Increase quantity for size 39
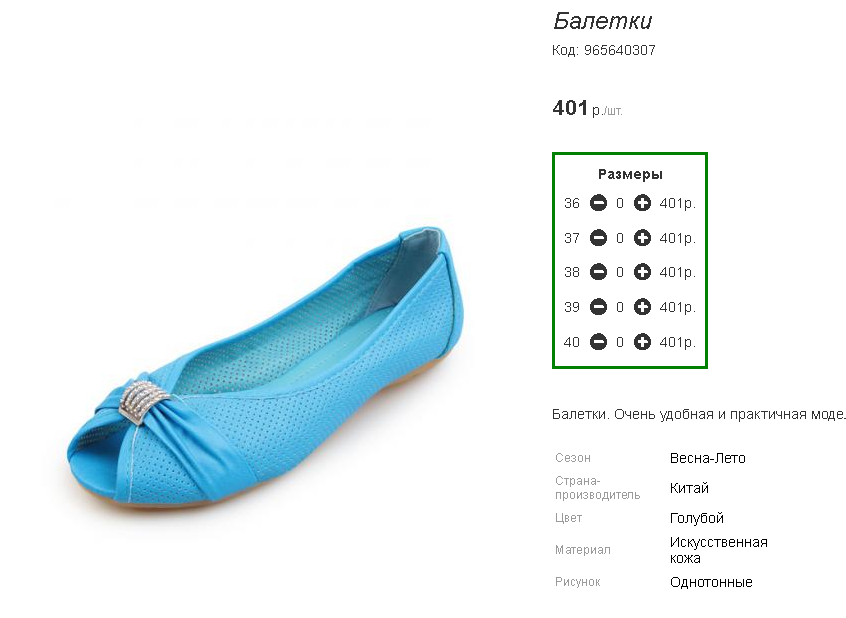846x618 pixels. (x=642, y=307)
